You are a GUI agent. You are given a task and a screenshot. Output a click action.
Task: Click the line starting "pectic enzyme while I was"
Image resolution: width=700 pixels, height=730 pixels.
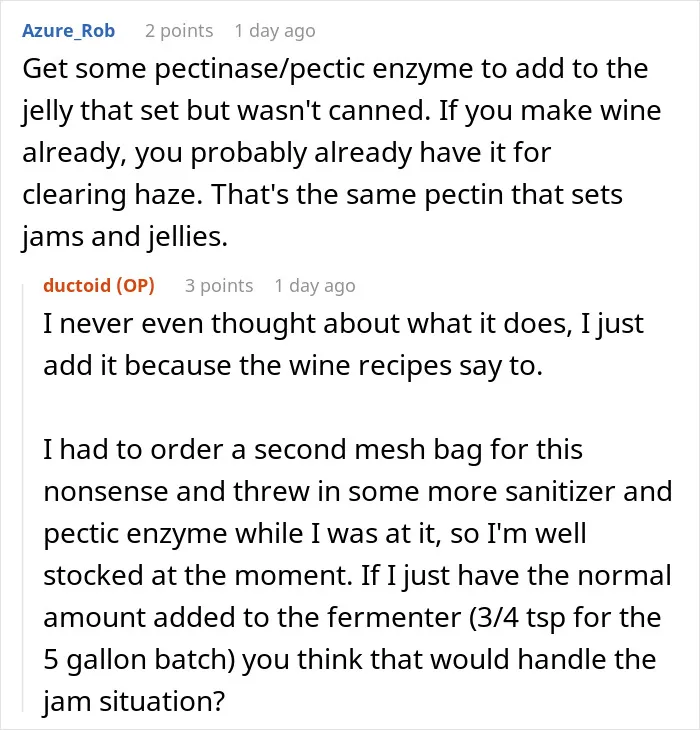tap(315, 534)
